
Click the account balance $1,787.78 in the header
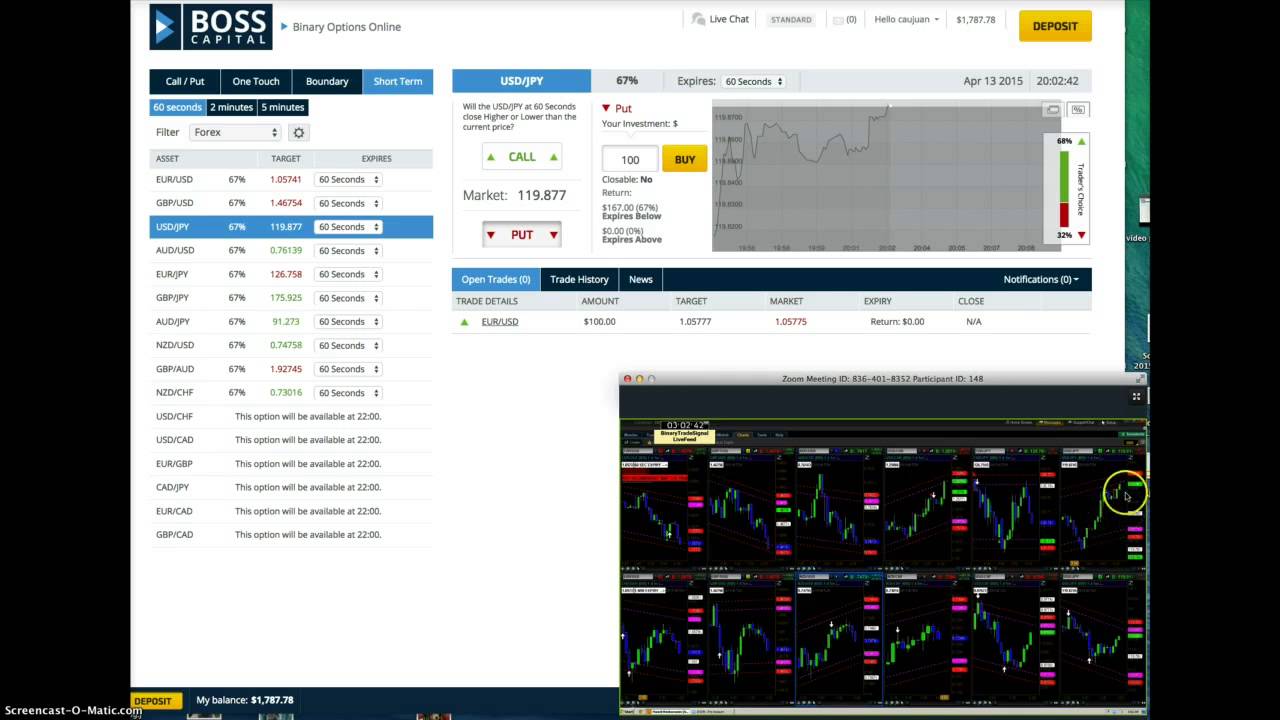[975, 20]
